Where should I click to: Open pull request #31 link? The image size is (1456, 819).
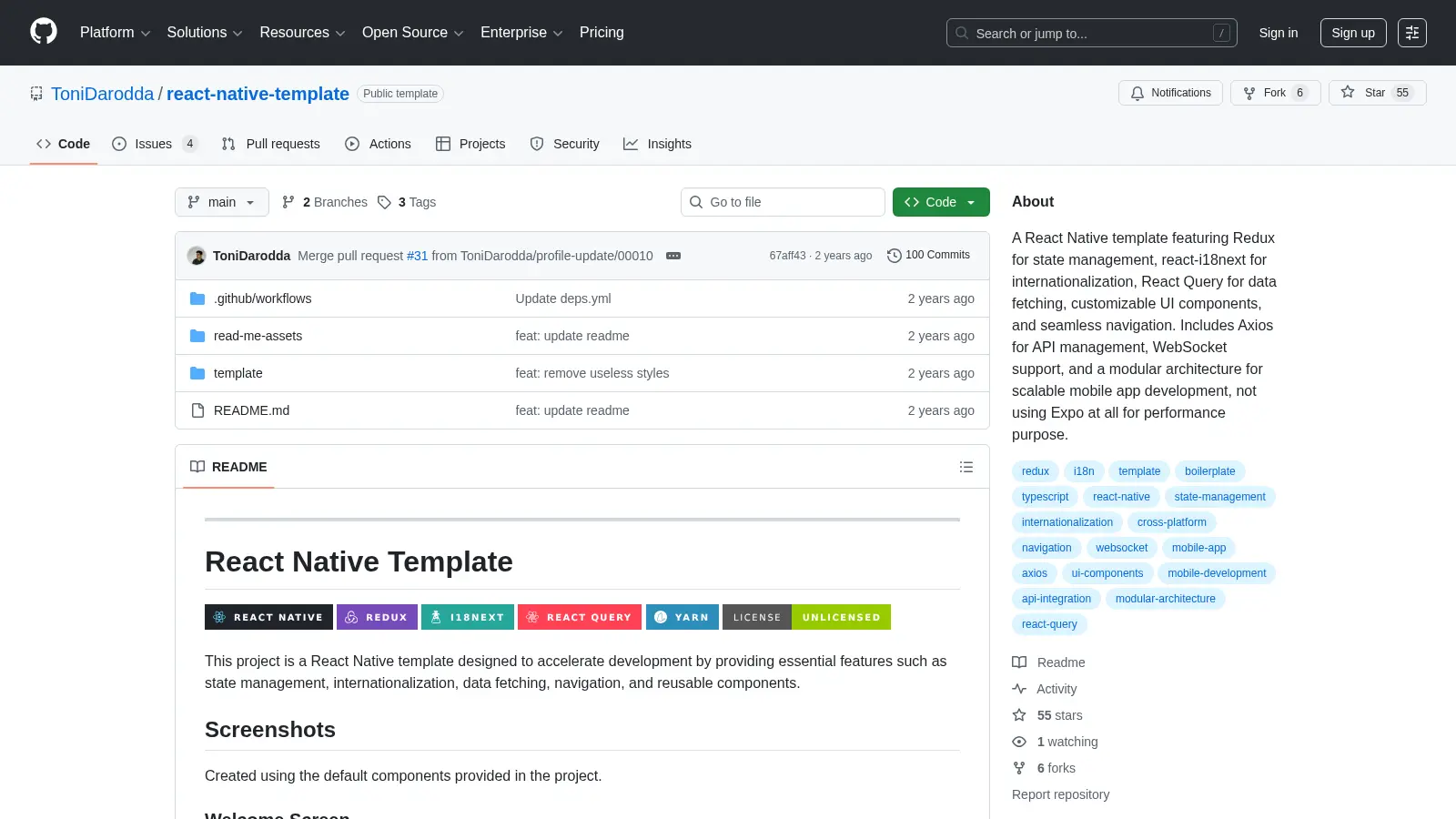[417, 256]
